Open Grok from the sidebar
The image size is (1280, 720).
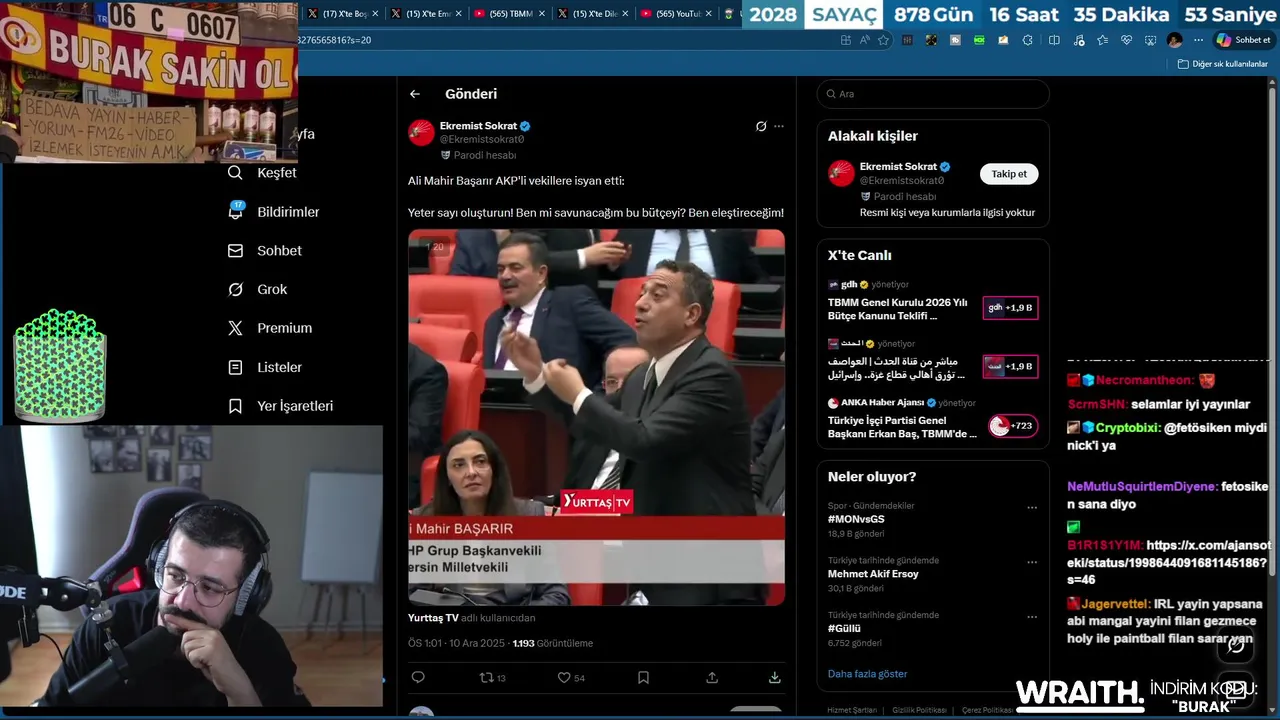coord(258,290)
